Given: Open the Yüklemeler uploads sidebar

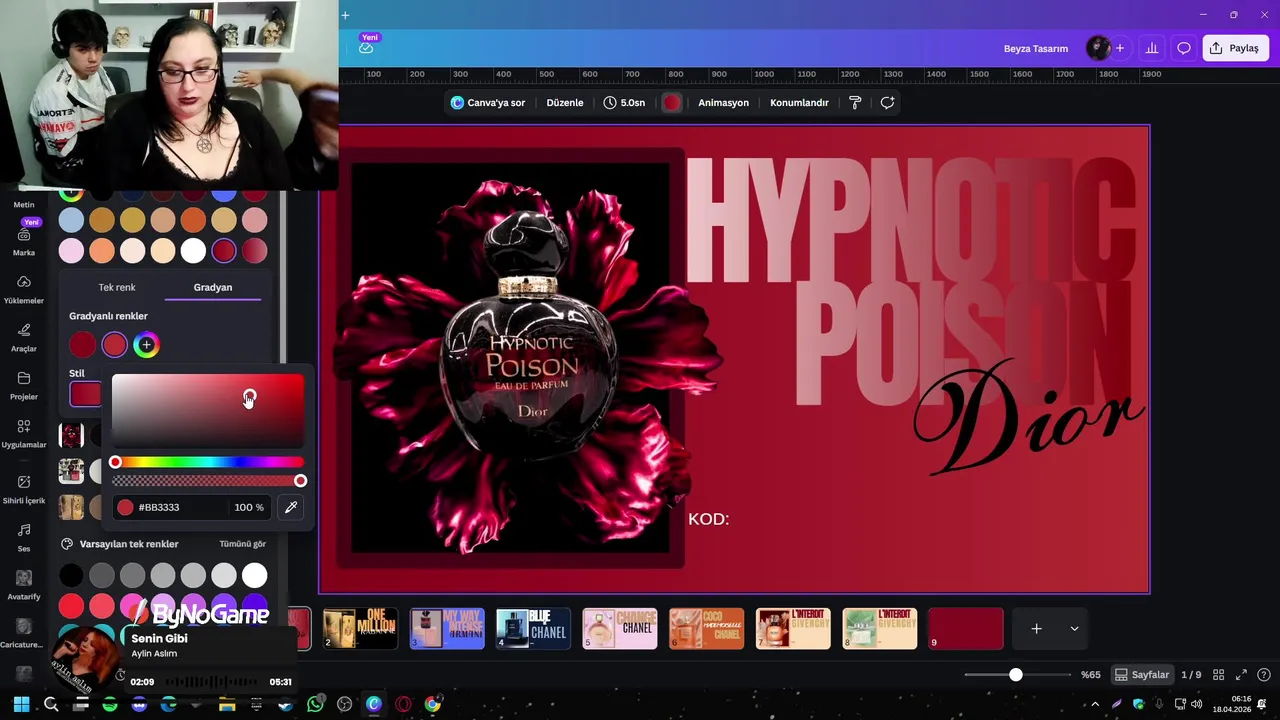Looking at the screenshot, I should pyautogui.click(x=24, y=289).
